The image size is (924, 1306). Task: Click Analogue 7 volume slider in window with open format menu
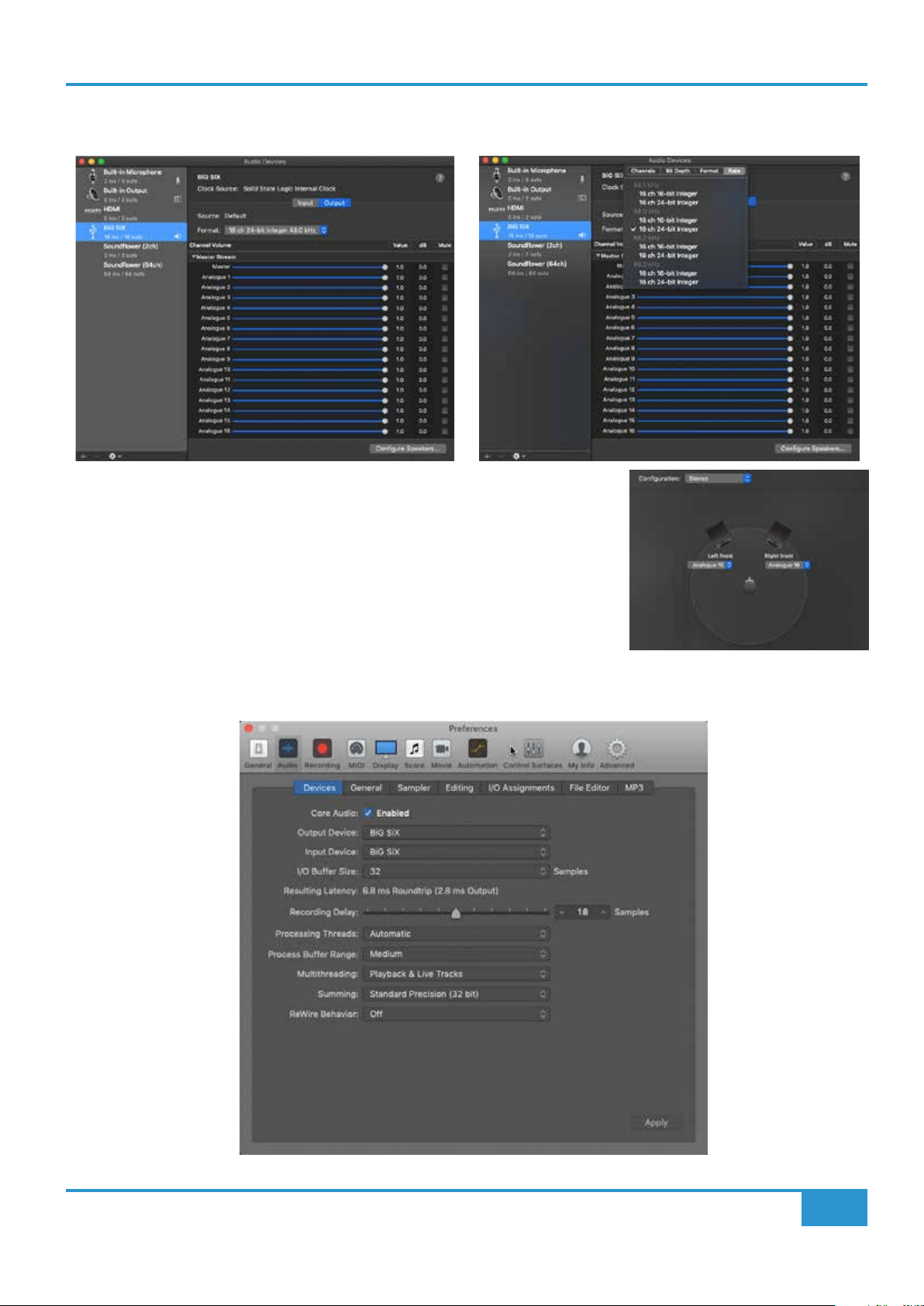[715, 338]
